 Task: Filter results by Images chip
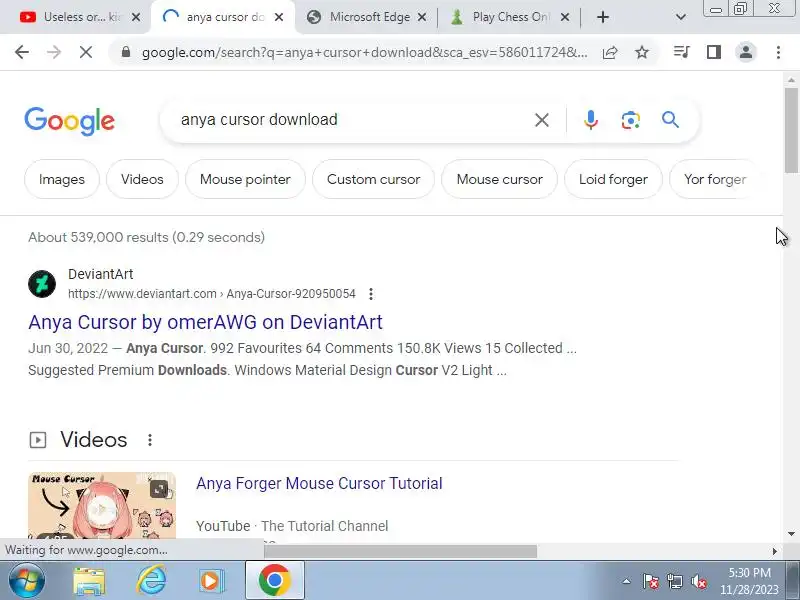62,179
